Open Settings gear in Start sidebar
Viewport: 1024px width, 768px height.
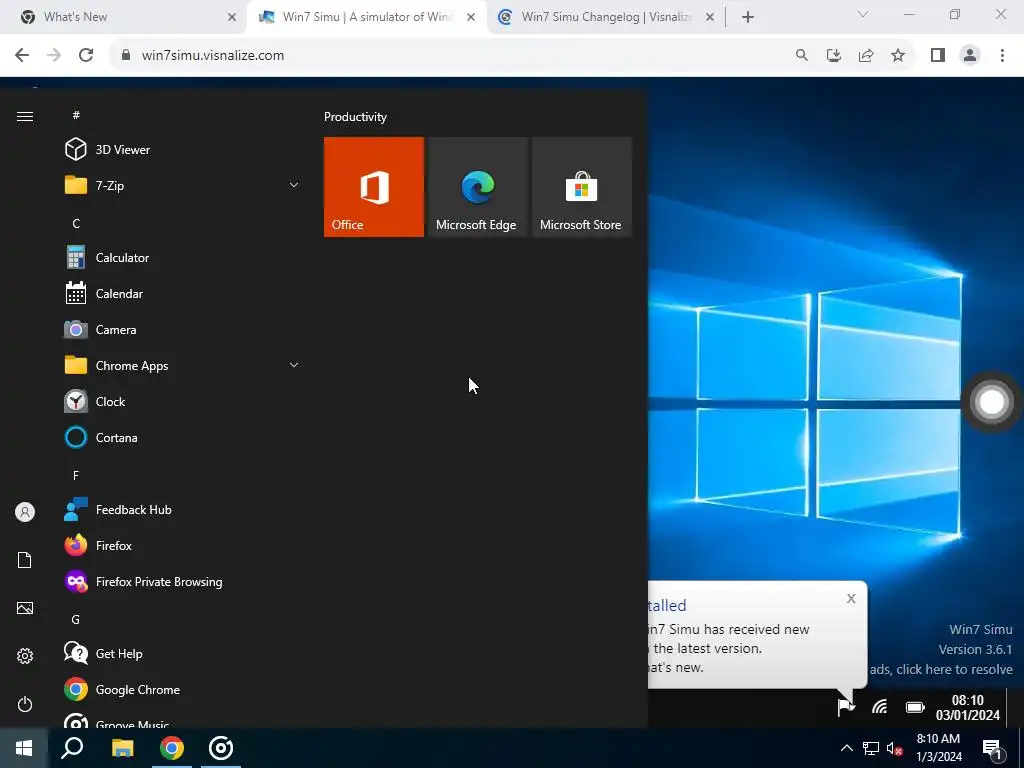pyautogui.click(x=25, y=656)
